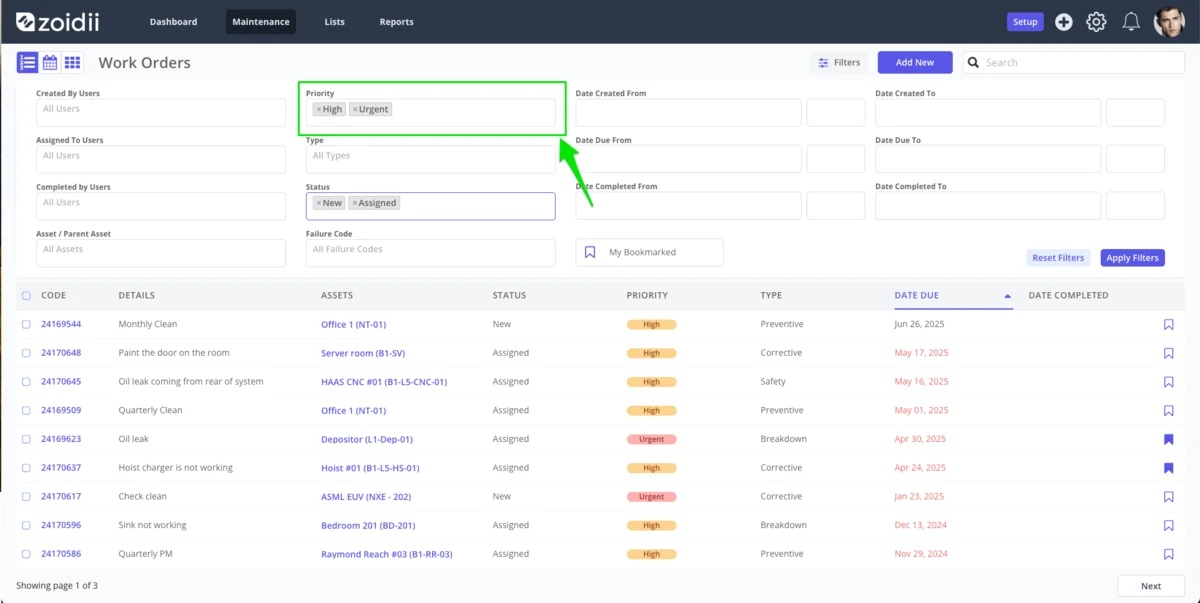Open asset link Server room (B1-SV)
This screenshot has width=1200, height=603.
point(363,353)
